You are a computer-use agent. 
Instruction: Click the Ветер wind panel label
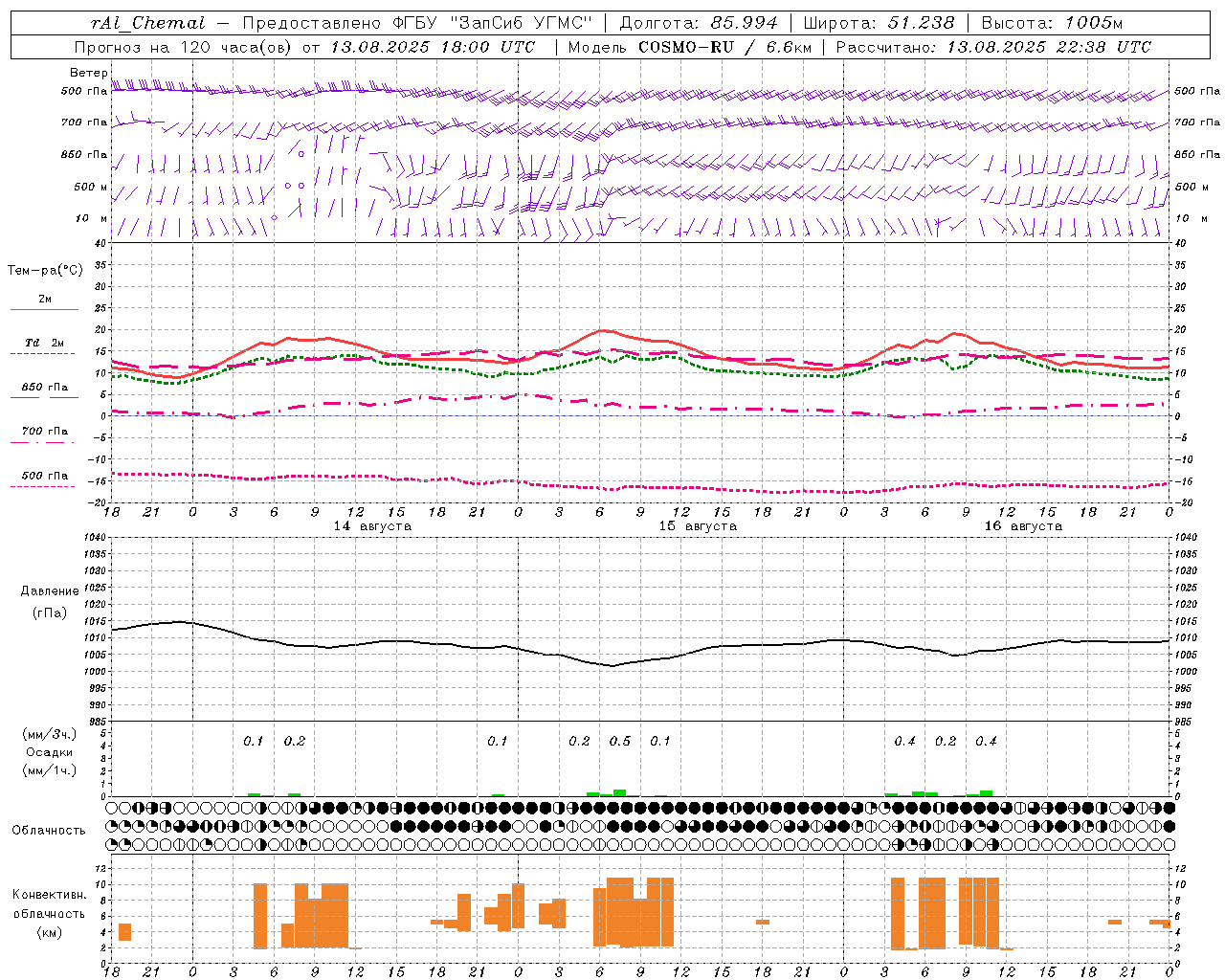88,73
